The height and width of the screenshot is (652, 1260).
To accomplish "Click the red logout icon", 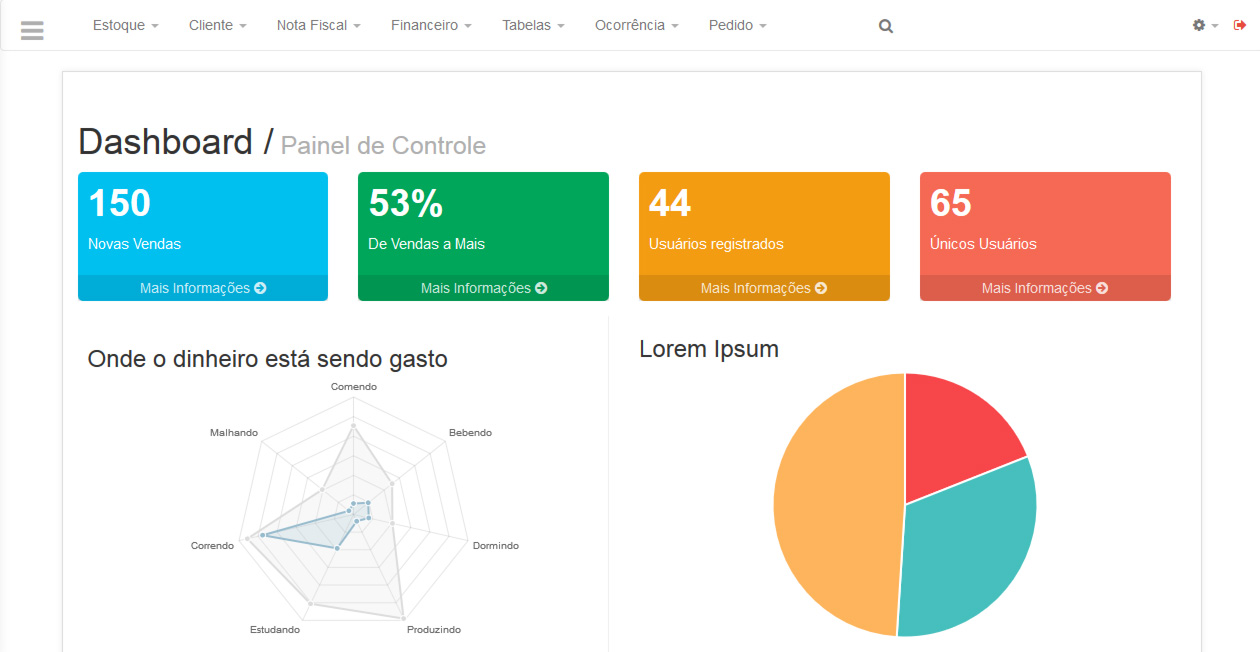I will coord(1240,25).
